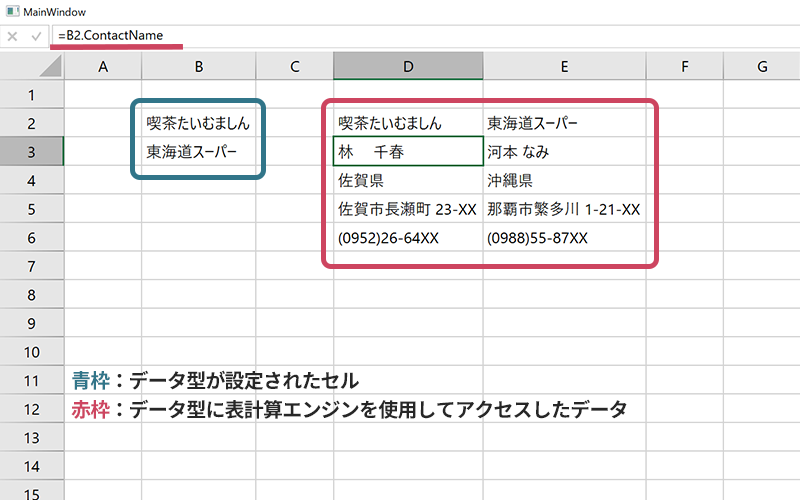Select column header A
The image size is (800, 500).
103,66
